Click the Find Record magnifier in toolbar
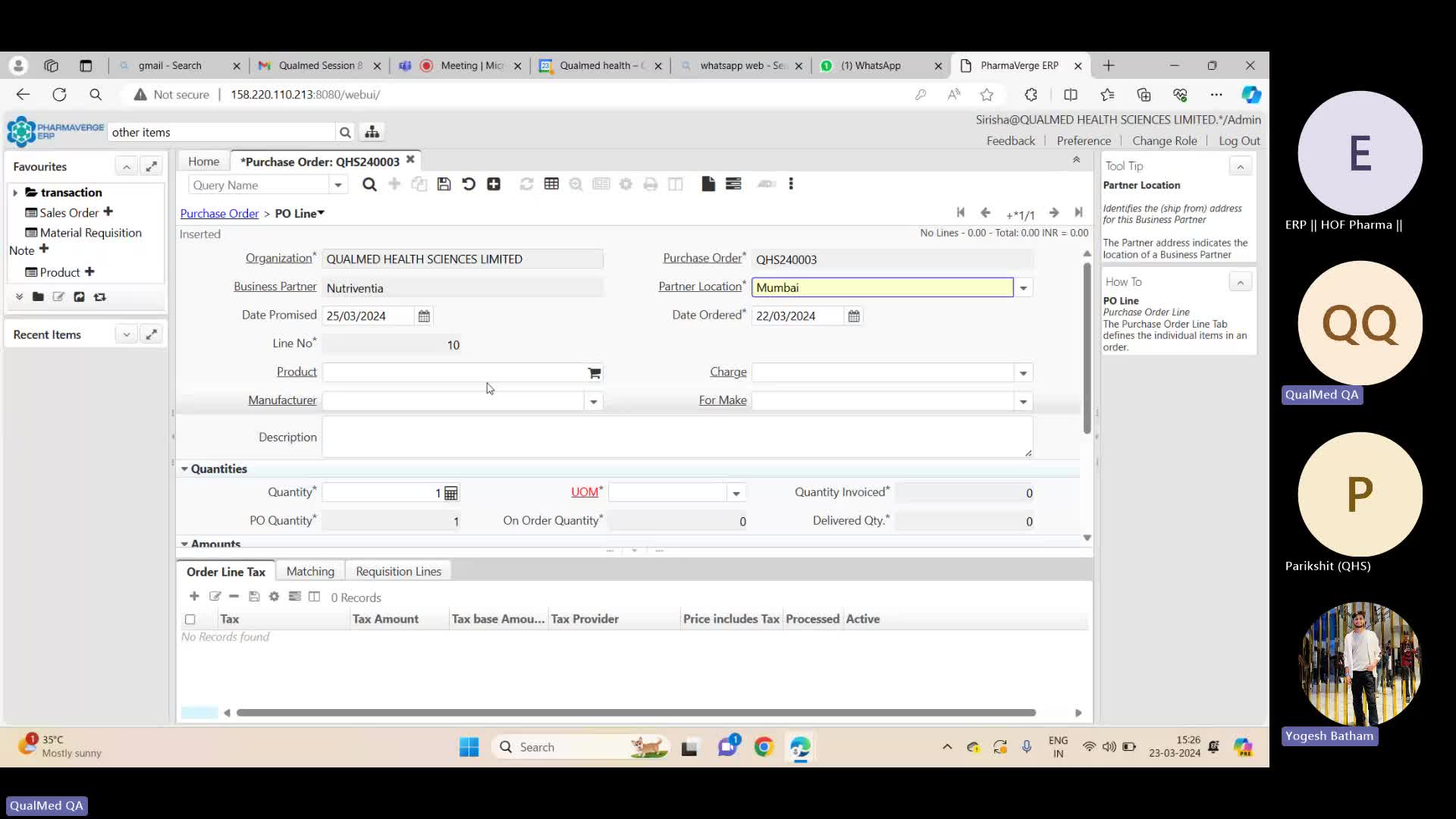1456x819 pixels. point(369,184)
